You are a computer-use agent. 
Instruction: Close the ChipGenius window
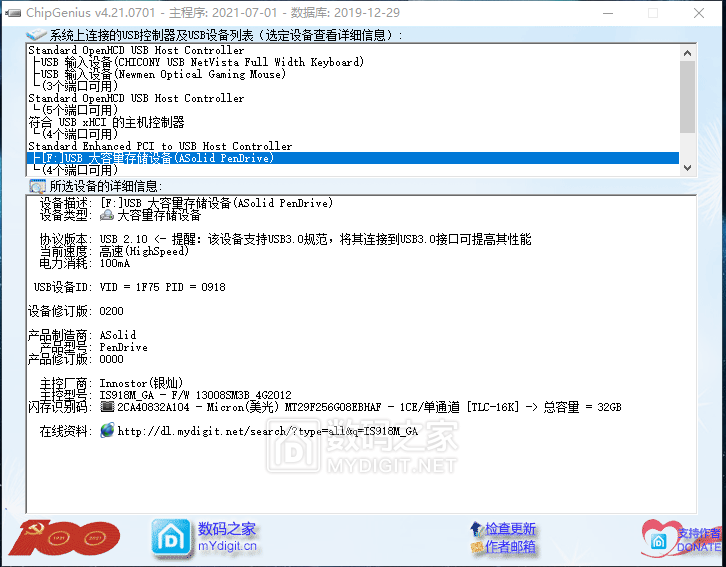[x=699, y=13]
